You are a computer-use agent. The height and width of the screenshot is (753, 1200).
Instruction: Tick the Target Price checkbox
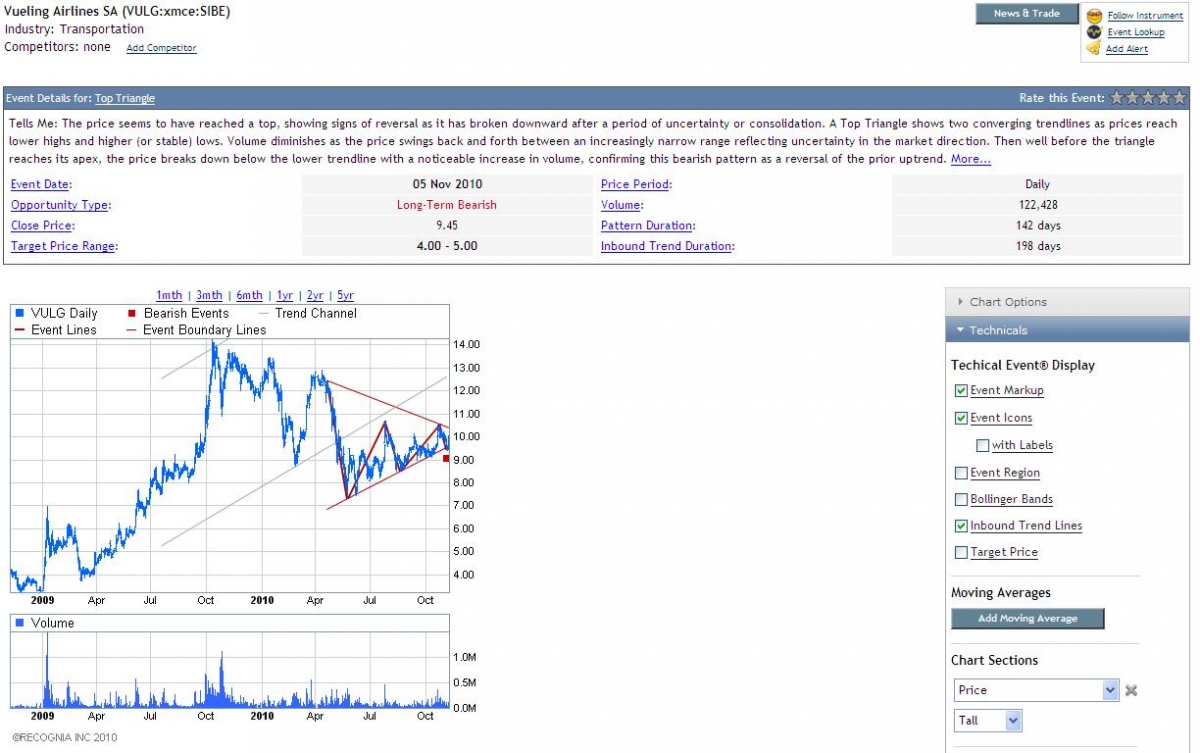(961, 553)
